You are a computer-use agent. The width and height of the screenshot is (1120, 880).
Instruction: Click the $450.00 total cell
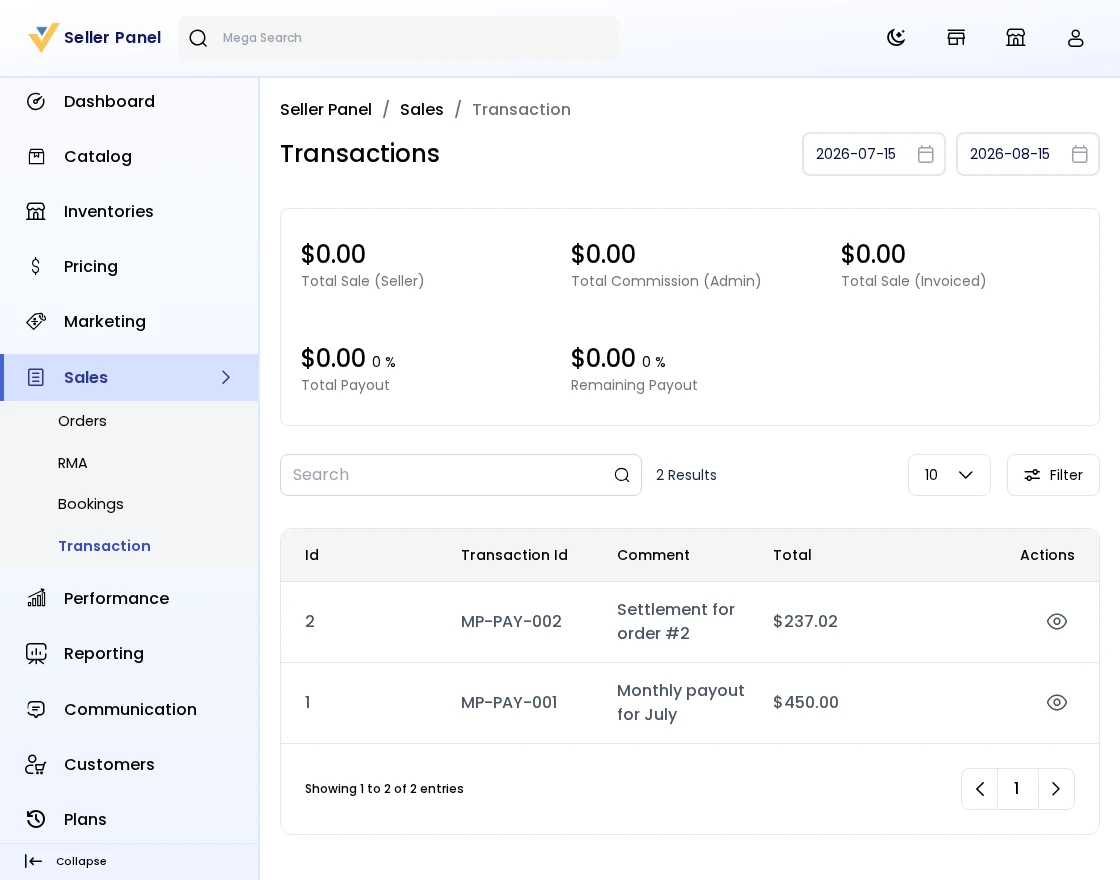806,702
